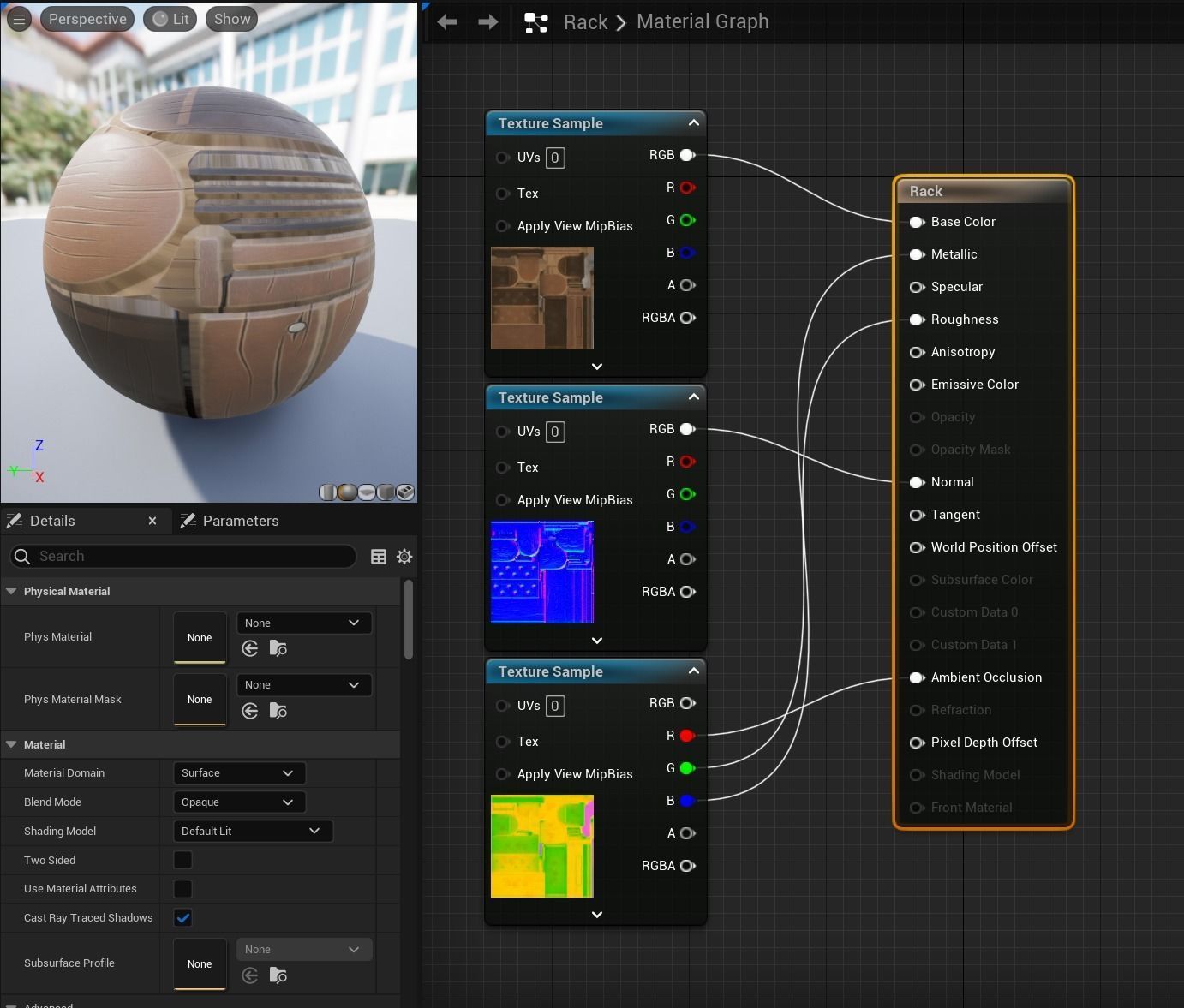The width and height of the screenshot is (1184, 1008).
Task: Switch to the Parameters tab
Action: pos(241,521)
